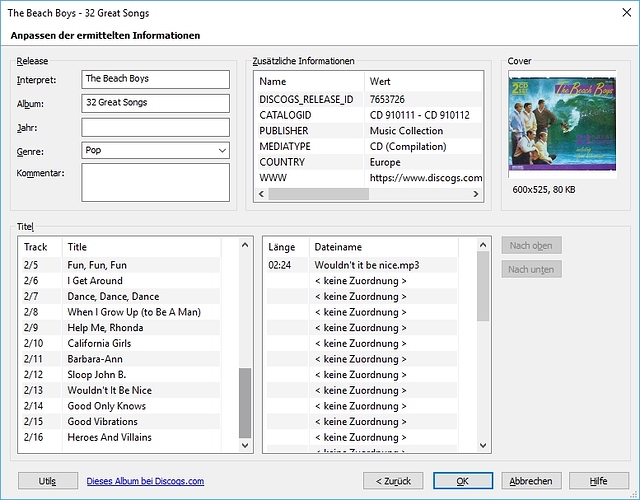Screen dimensions: 640x500
Task: Confirm with the OK button
Action: click(x=463, y=481)
